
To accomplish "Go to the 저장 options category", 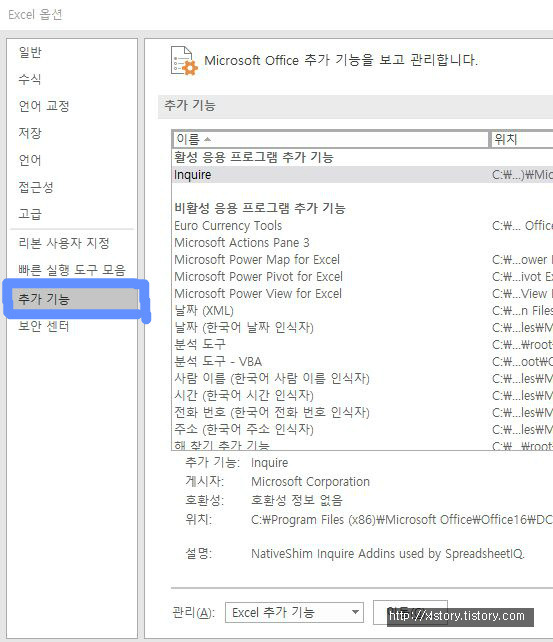I will pos(30,133).
